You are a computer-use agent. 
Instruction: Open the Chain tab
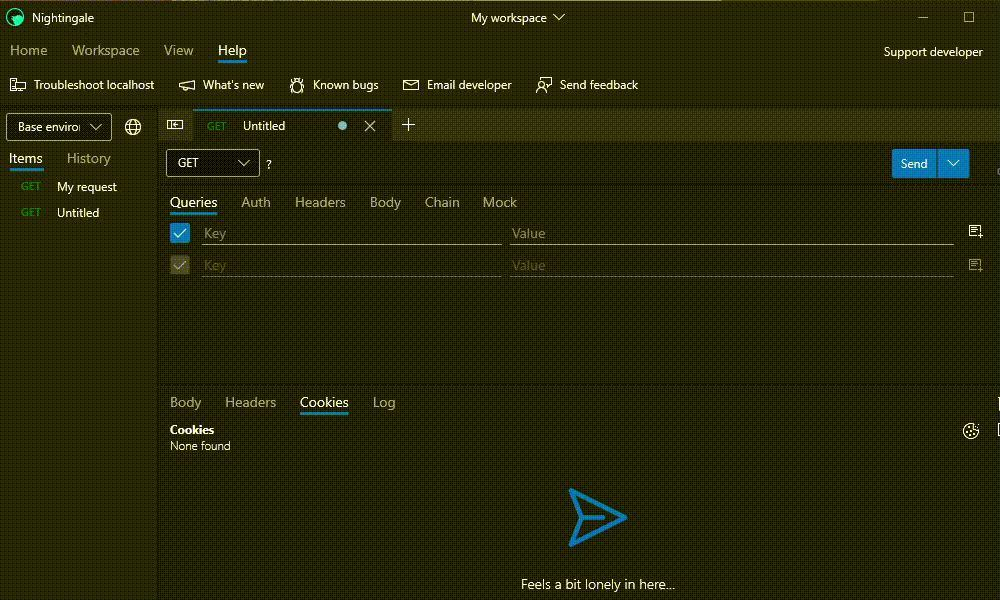442,202
